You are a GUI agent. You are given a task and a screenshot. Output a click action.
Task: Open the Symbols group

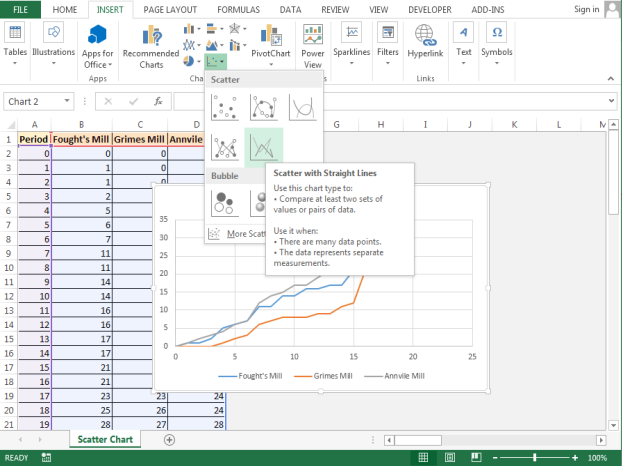point(497,44)
